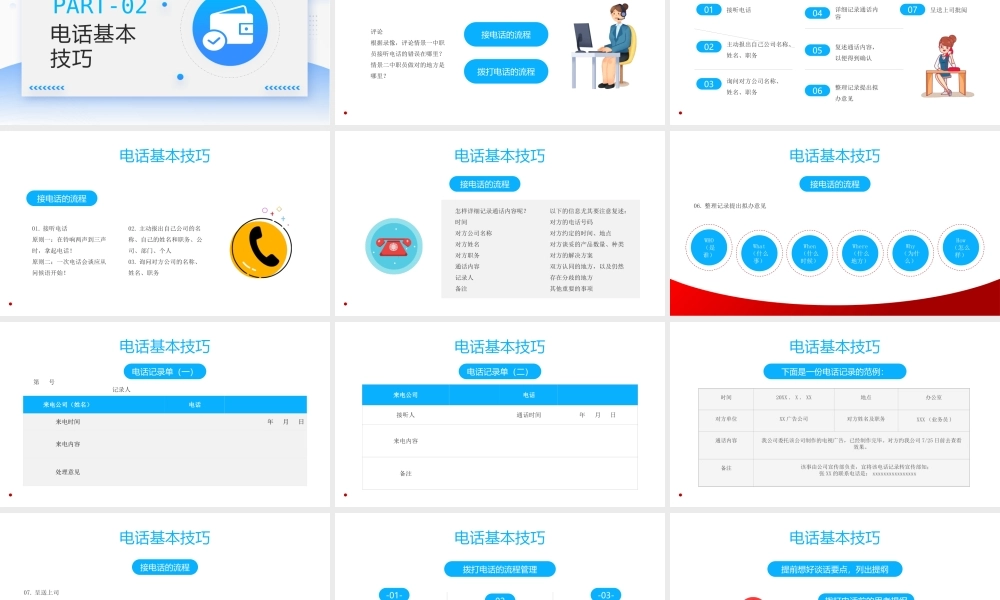This screenshot has width=1000, height=600.
Task: Select the What (什么事) circle
Action: point(759,253)
